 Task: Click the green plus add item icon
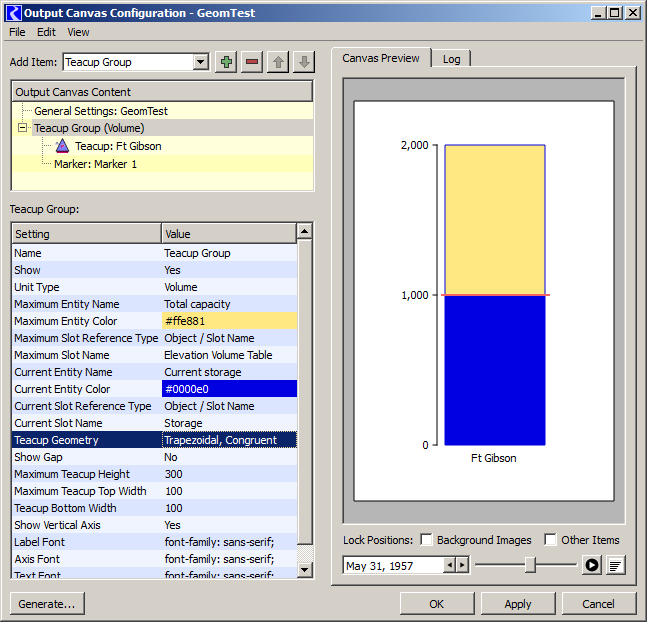coord(226,62)
